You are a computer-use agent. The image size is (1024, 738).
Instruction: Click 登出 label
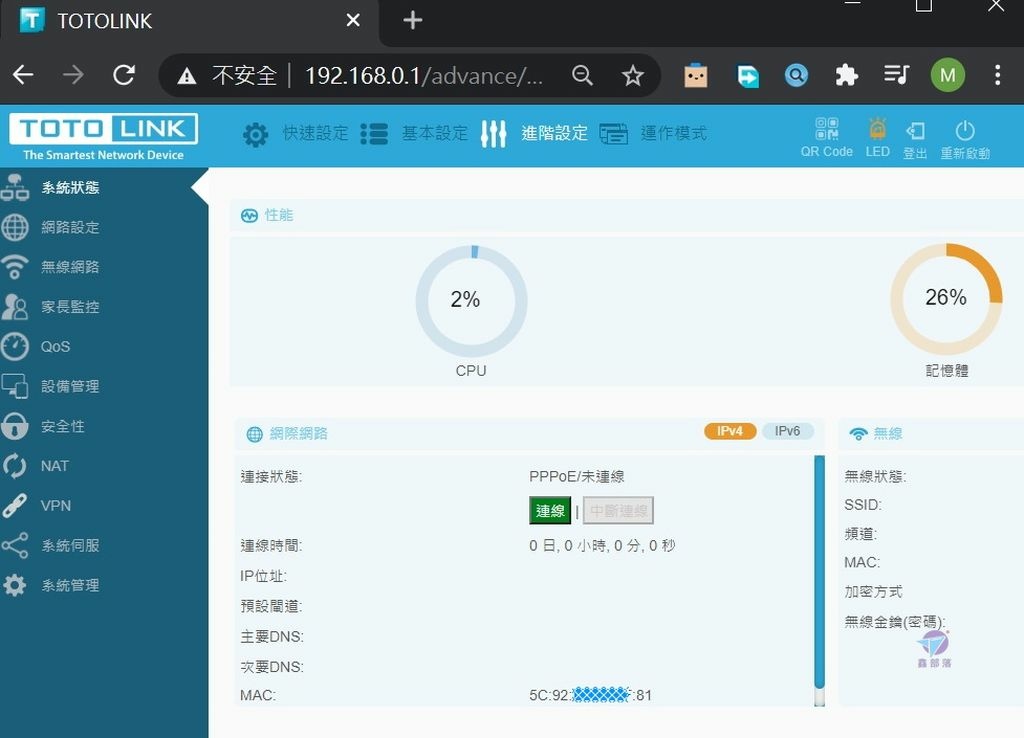915,153
